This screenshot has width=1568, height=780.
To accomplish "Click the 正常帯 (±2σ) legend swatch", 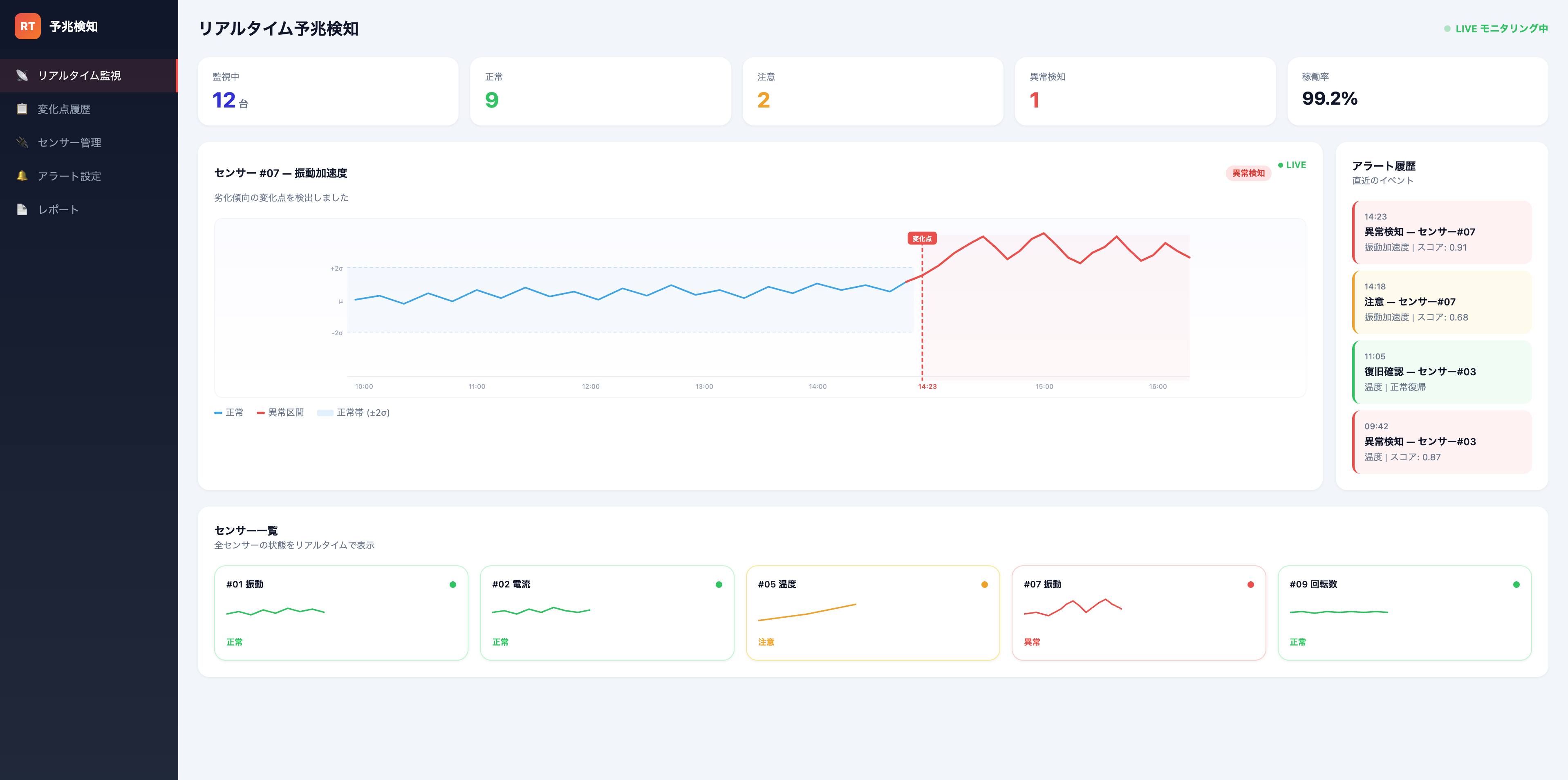I will tap(325, 413).
